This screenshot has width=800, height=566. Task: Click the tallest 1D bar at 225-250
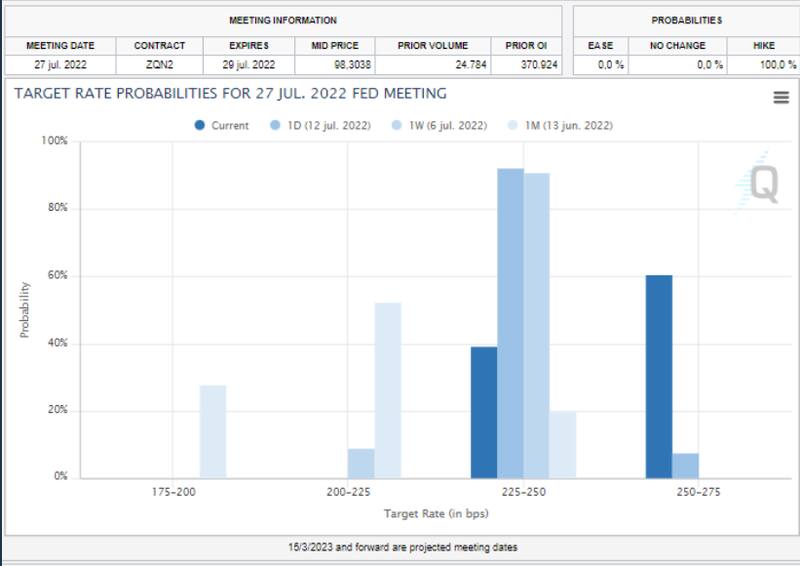pyautogui.click(x=510, y=323)
